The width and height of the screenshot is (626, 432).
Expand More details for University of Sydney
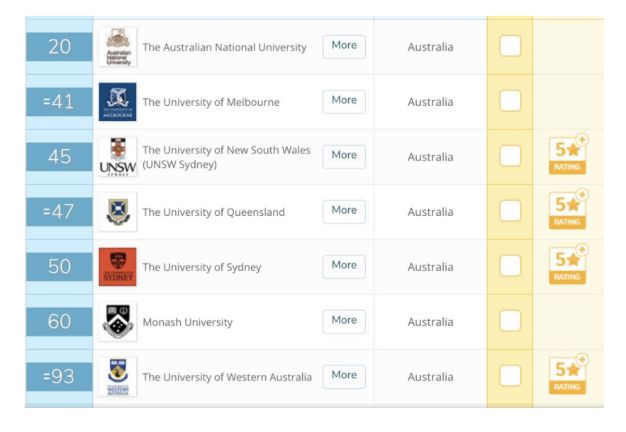(x=344, y=267)
